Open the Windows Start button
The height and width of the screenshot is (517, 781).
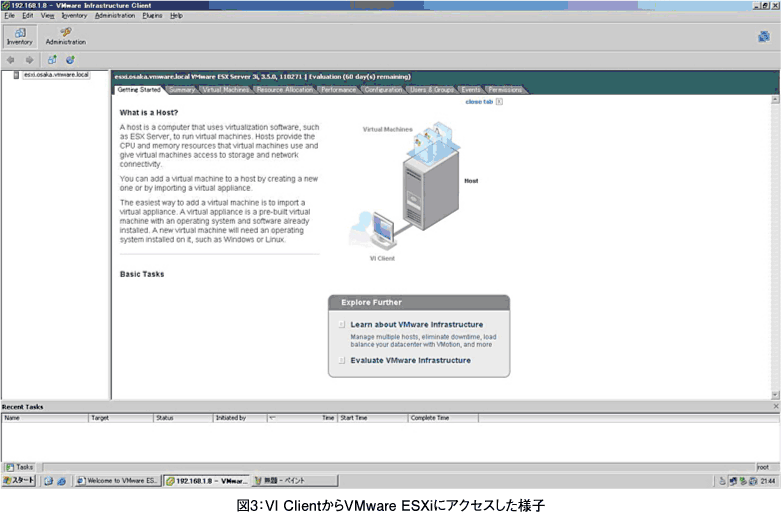(x=19, y=481)
